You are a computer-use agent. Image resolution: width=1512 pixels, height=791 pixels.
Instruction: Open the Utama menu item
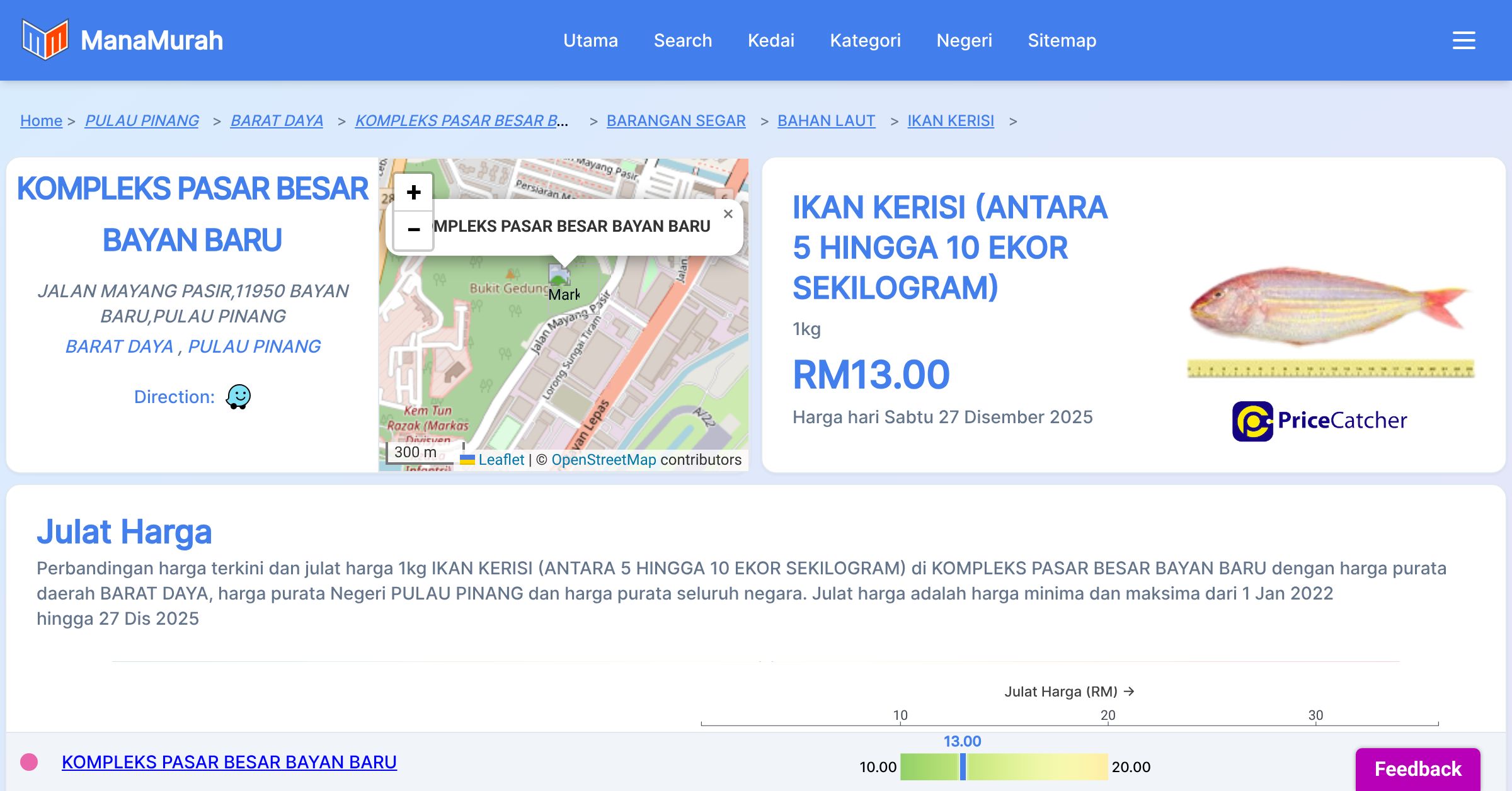590,40
